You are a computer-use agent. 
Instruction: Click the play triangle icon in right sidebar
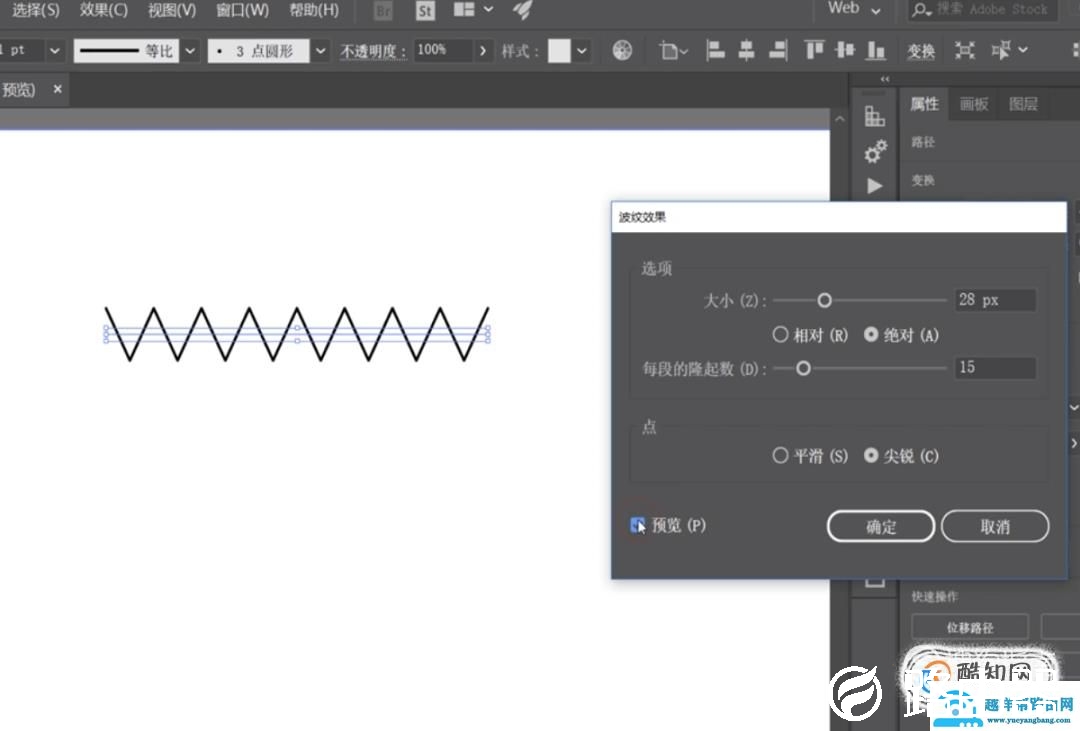coord(874,186)
